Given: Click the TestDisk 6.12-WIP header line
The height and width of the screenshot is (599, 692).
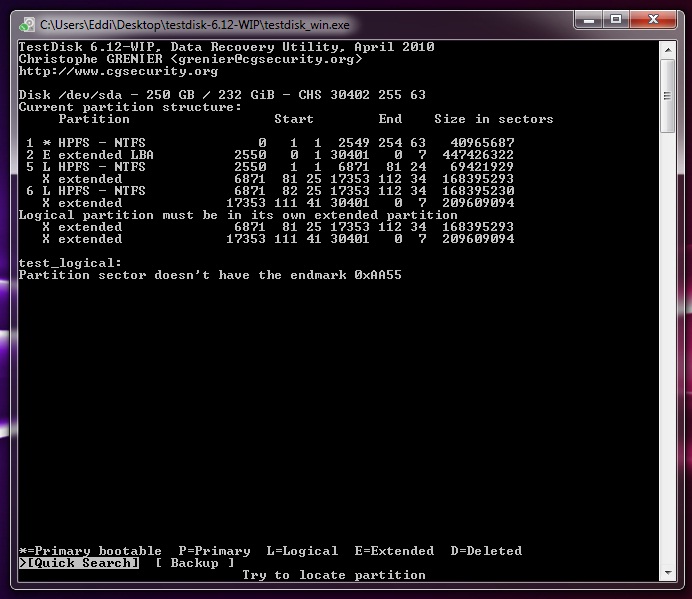Looking at the screenshot, I should (x=226, y=47).
